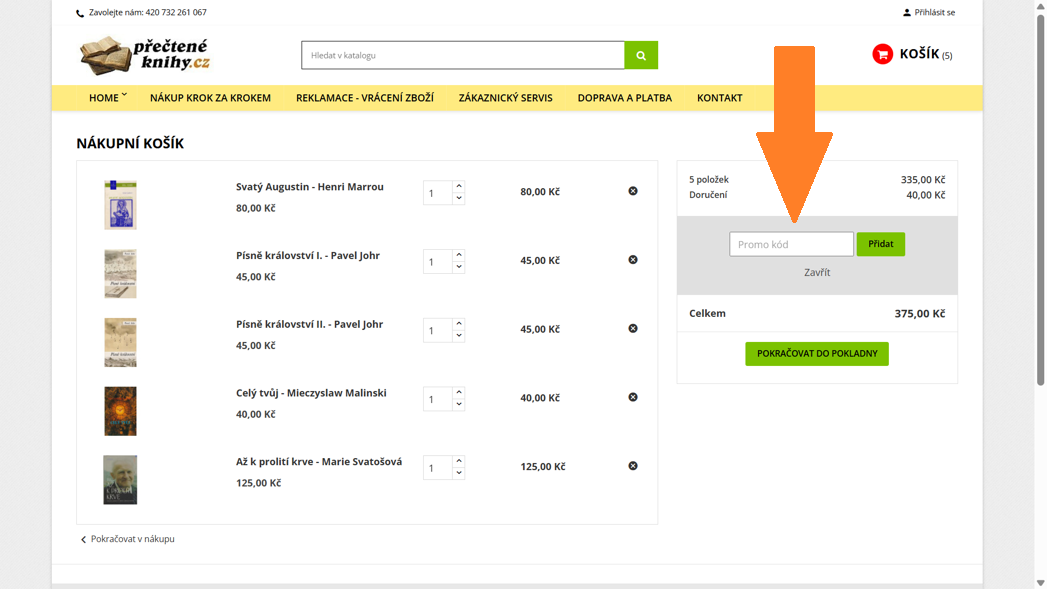Viewport: 1047px width, 589px height.
Task: Open Písně království II. cover thumbnail
Action: pos(120,343)
